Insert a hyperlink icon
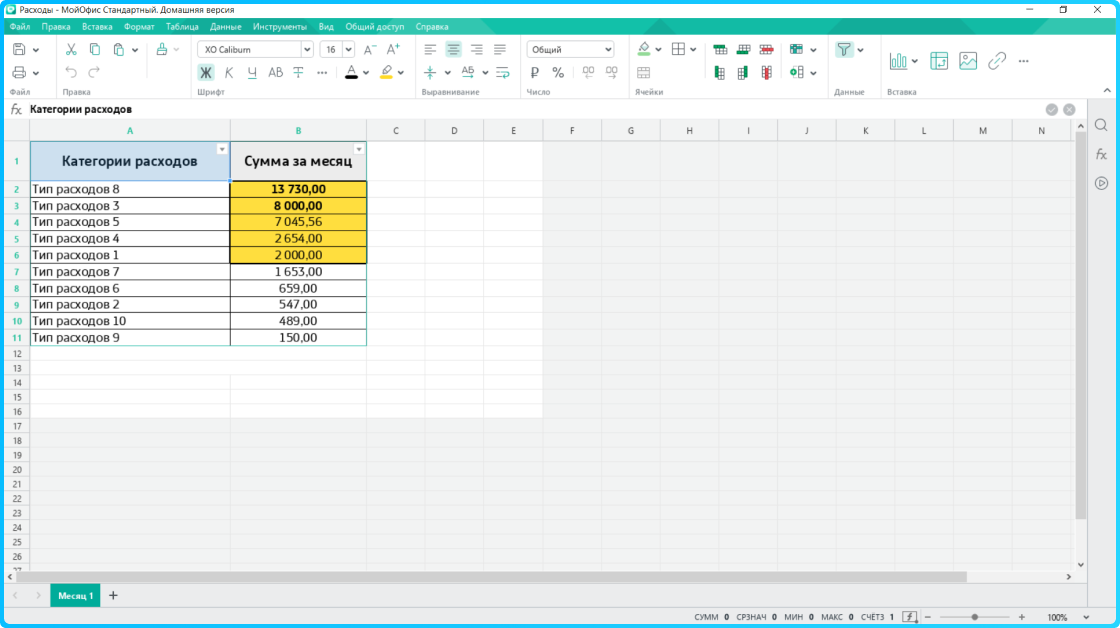 (x=997, y=61)
